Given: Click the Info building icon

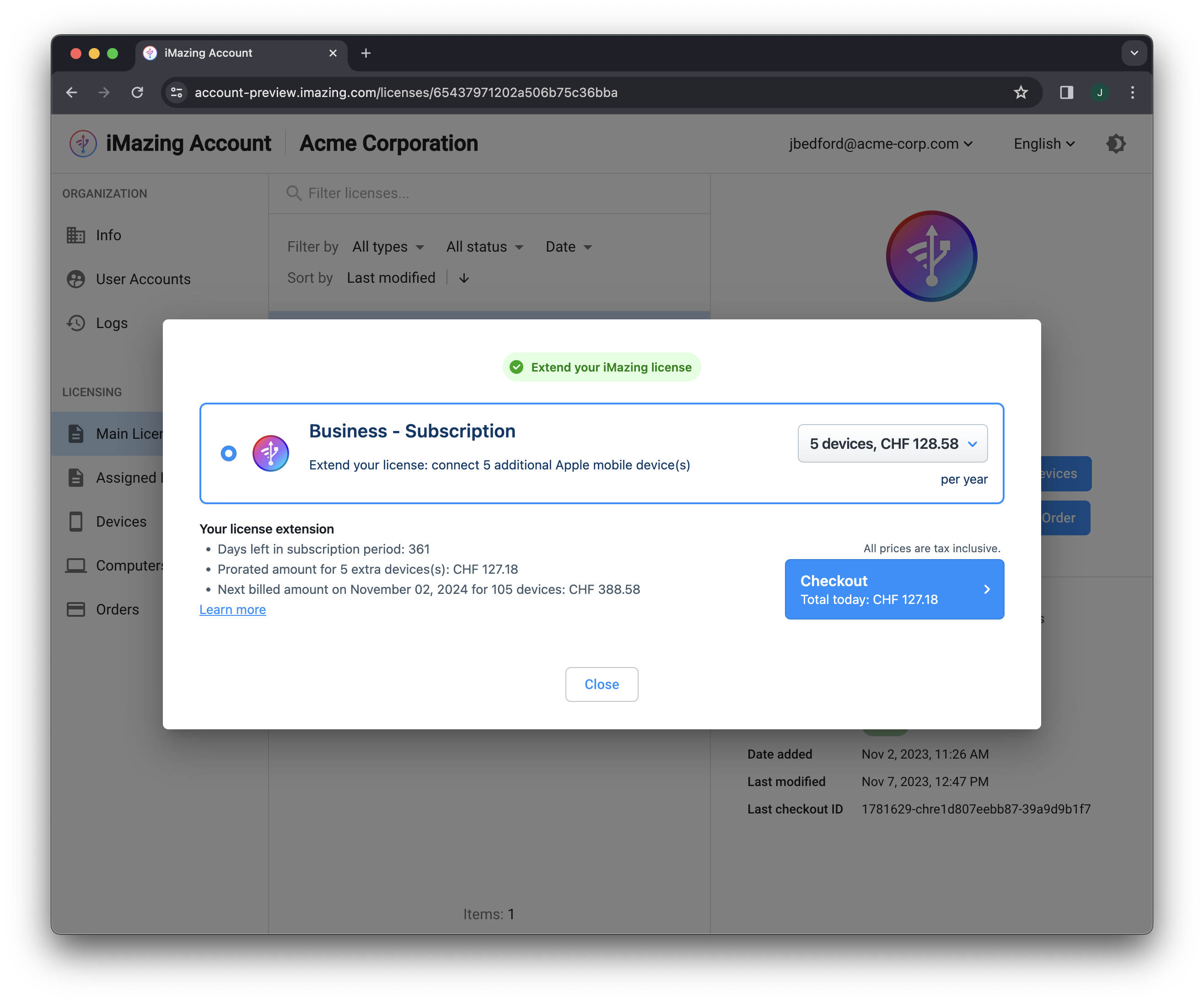Looking at the screenshot, I should click(75, 235).
